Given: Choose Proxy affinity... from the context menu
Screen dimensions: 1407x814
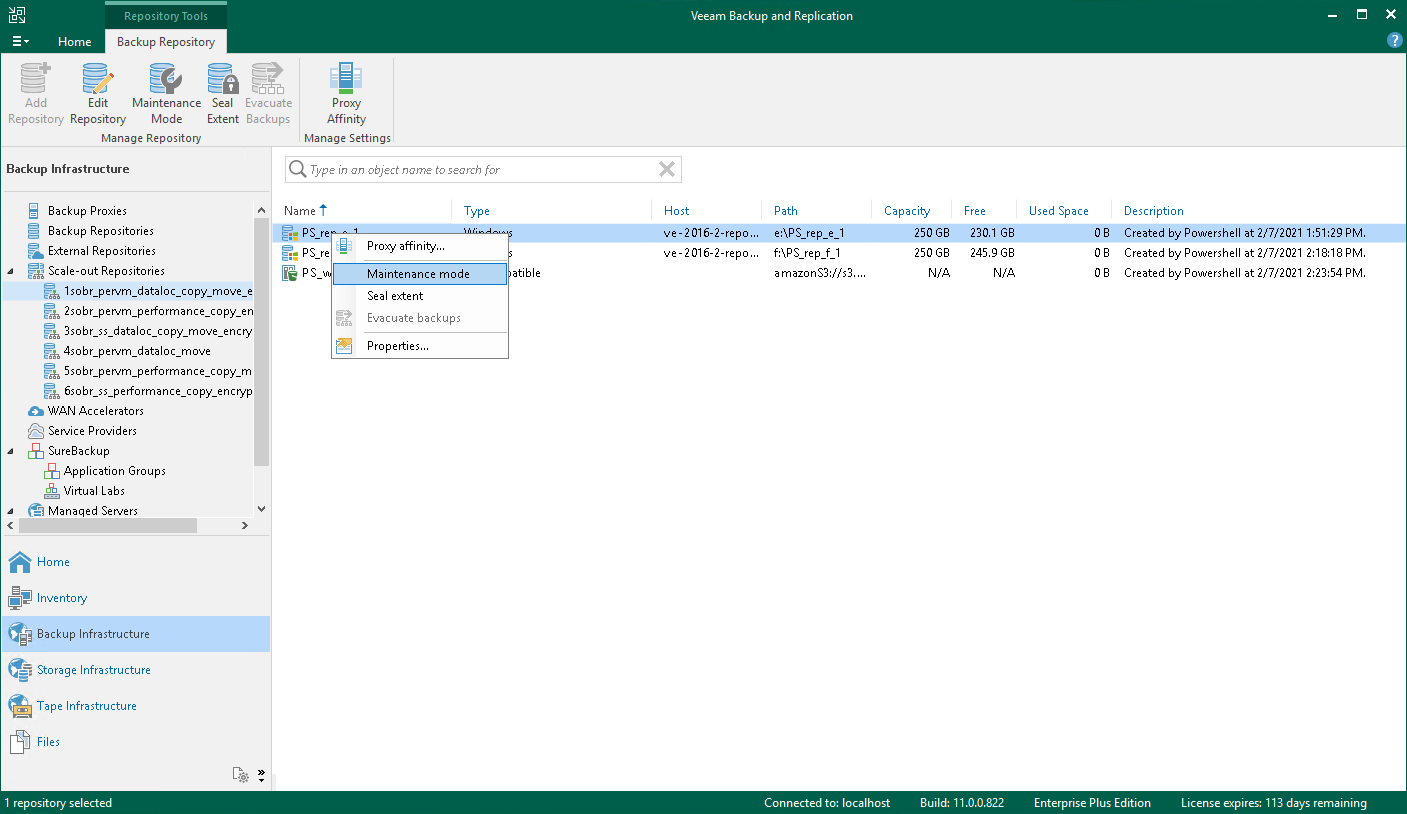Looking at the screenshot, I should pos(420,246).
